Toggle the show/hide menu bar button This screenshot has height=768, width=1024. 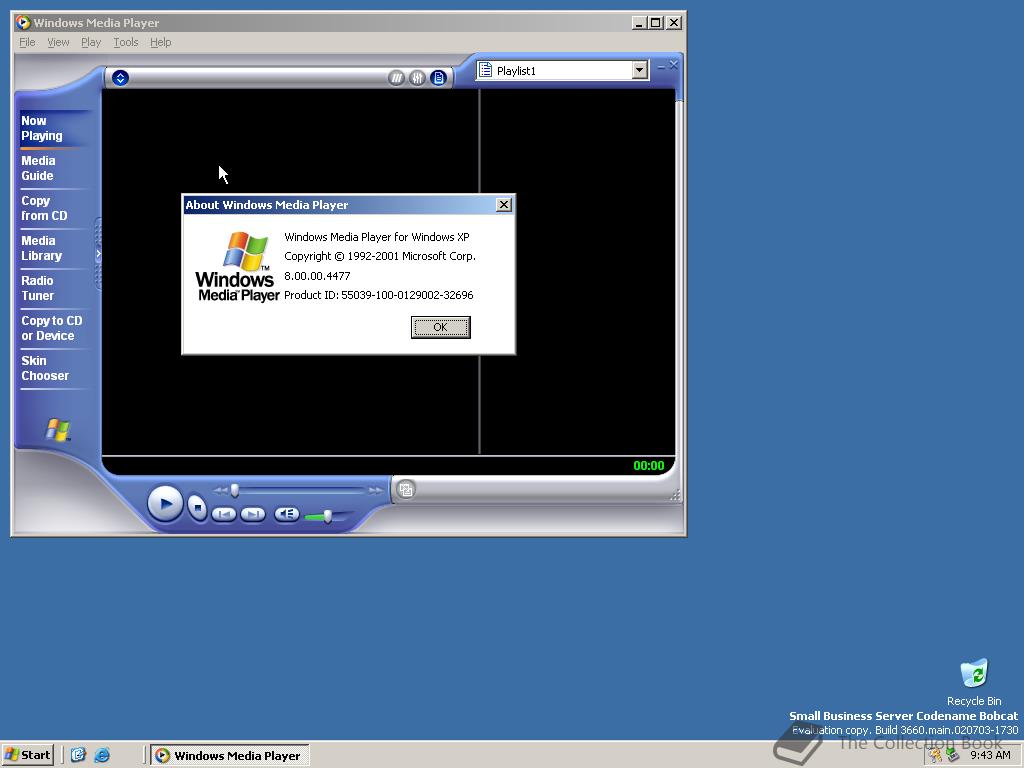pyautogui.click(x=120, y=78)
